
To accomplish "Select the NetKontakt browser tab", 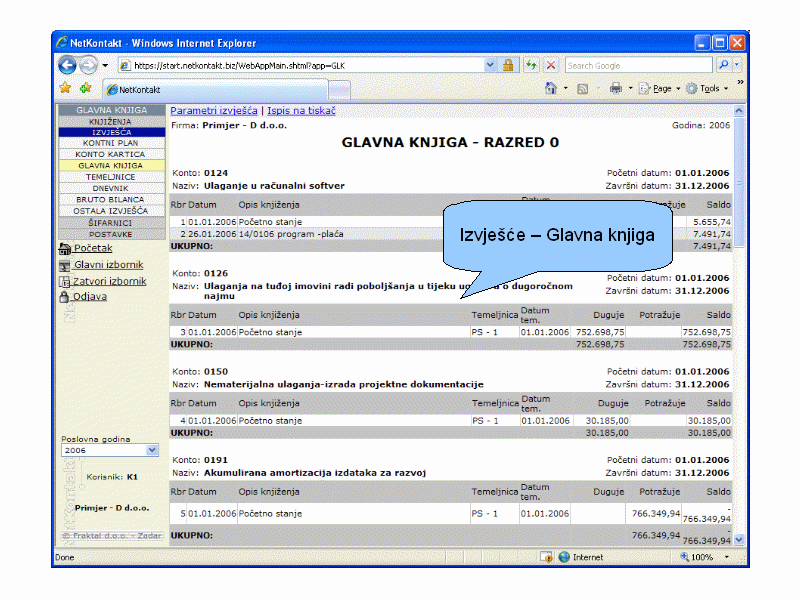I will [x=215, y=90].
